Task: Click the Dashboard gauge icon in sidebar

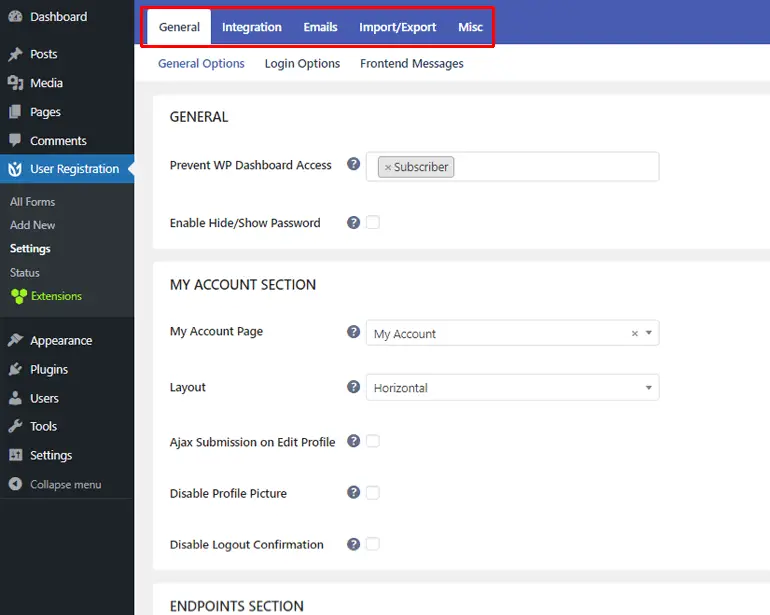Action: 15,17
